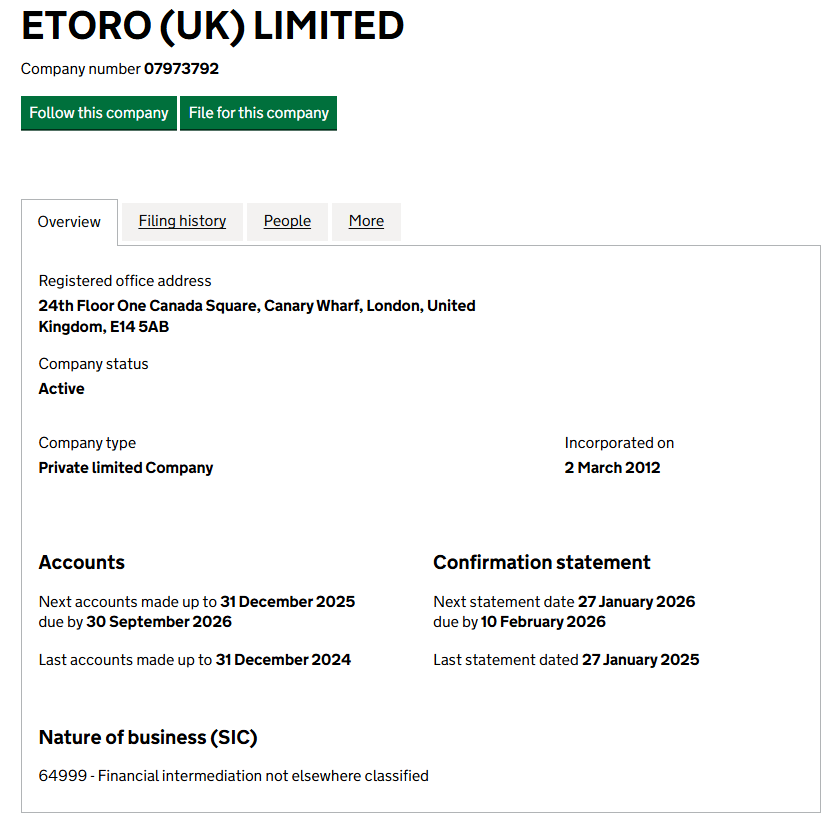Click the company number 07973792
Viewport: 838px width, 833px height.
[x=181, y=69]
